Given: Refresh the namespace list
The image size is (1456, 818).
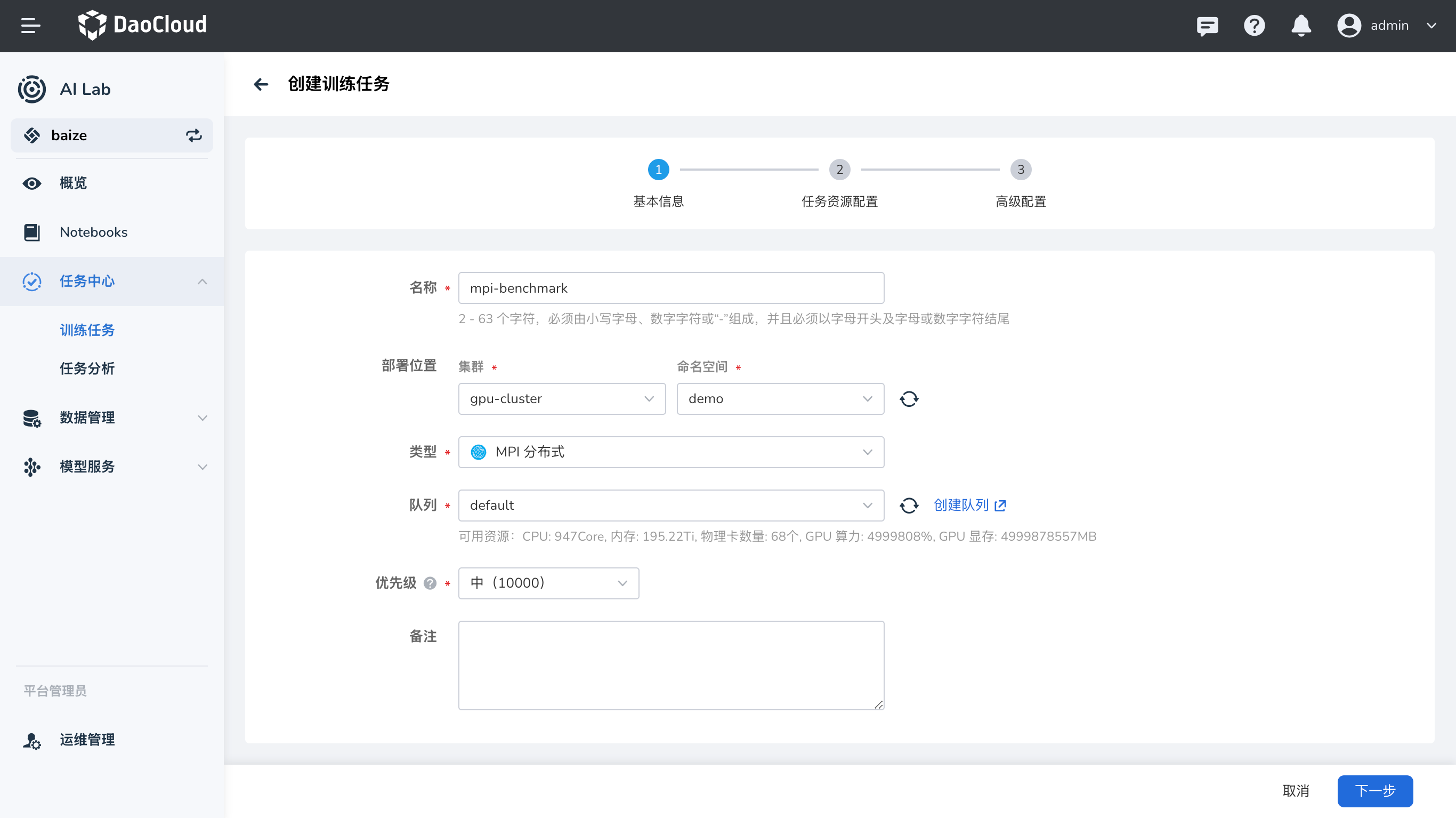Looking at the screenshot, I should pyautogui.click(x=909, y=399).
